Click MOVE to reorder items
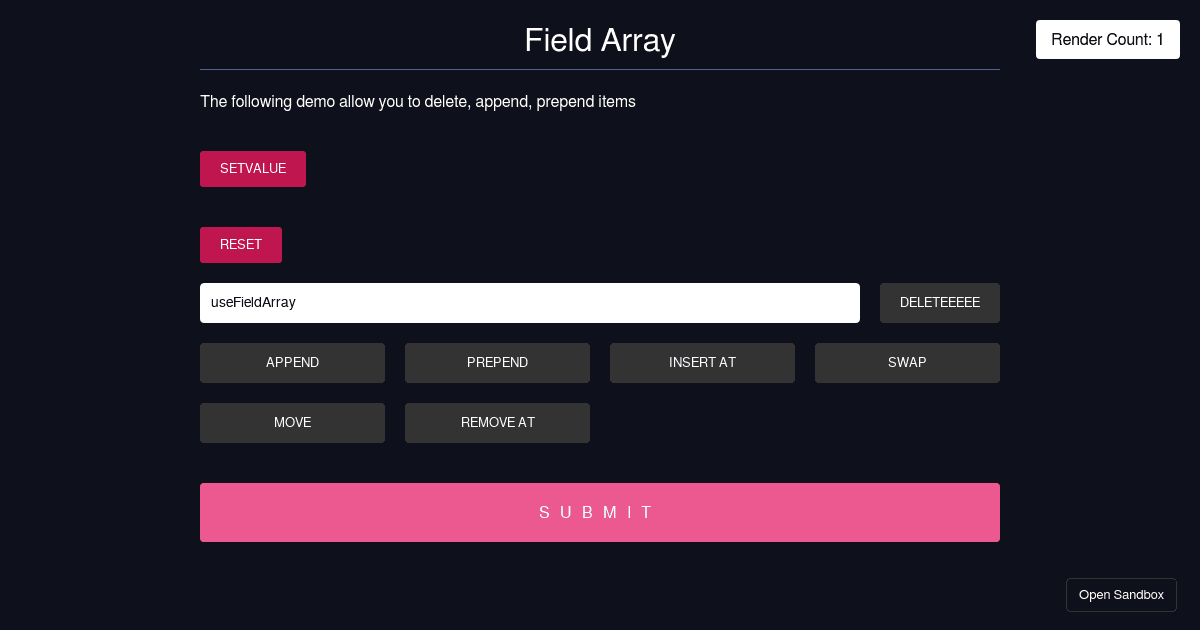Viewport: 1200px width, 630px height. [x=292, y=422]
